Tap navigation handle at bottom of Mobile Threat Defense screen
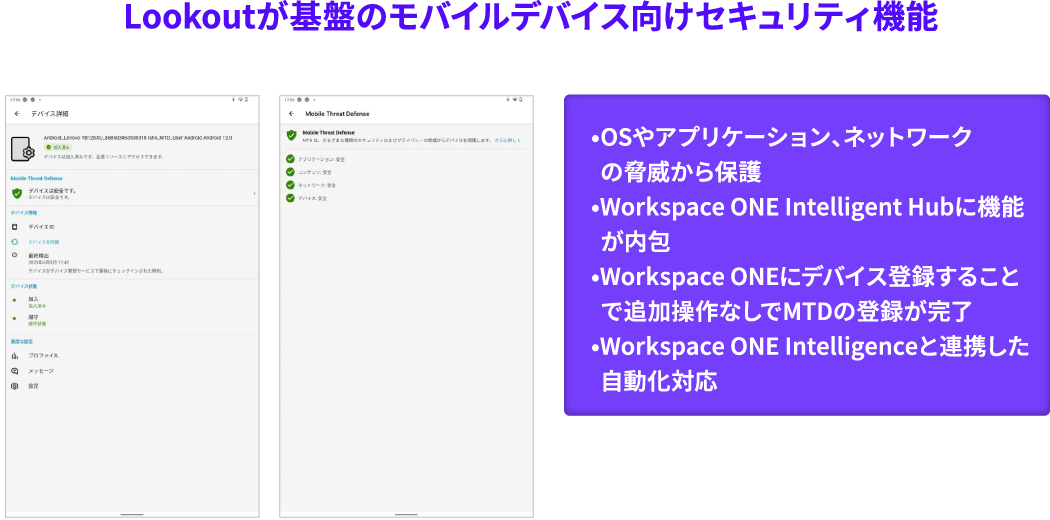This screenshot has width=1050, height=520. pyautogui.click(x=406, y=515)
